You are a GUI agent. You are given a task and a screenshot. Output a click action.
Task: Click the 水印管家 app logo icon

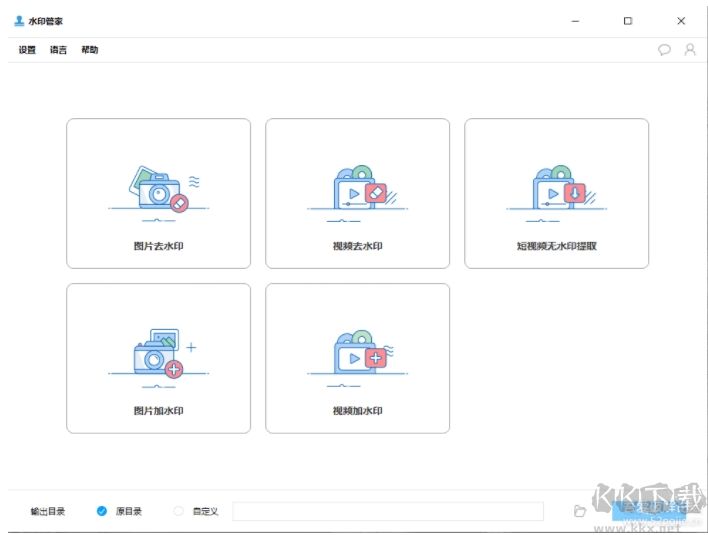[x=19, y=21]
